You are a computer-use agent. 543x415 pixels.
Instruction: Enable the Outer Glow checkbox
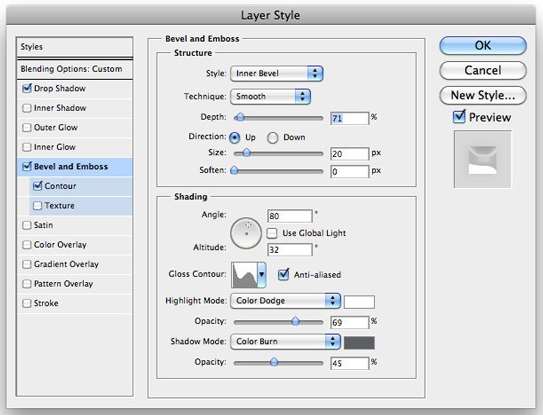click(x=27, y=127)
